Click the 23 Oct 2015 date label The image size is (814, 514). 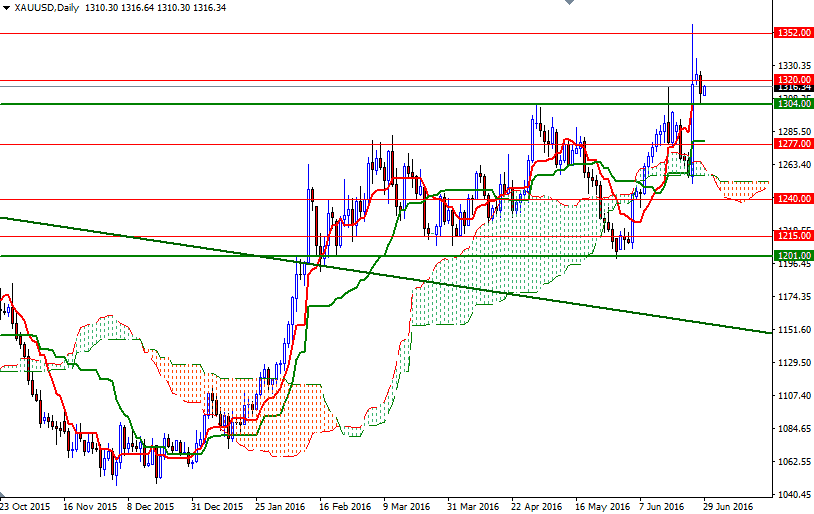point(26,506)
